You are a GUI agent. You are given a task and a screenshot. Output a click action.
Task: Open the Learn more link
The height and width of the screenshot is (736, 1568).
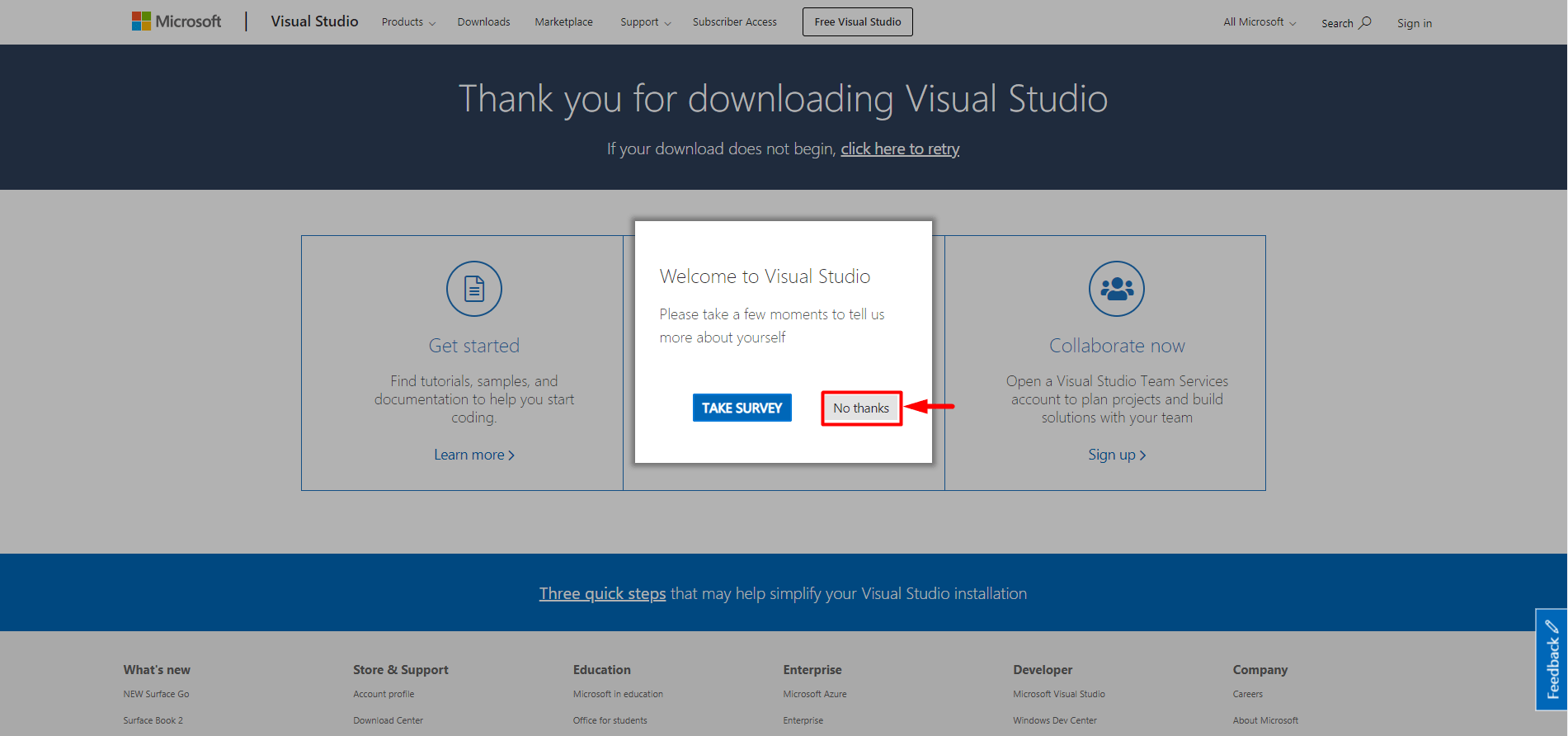474,455
